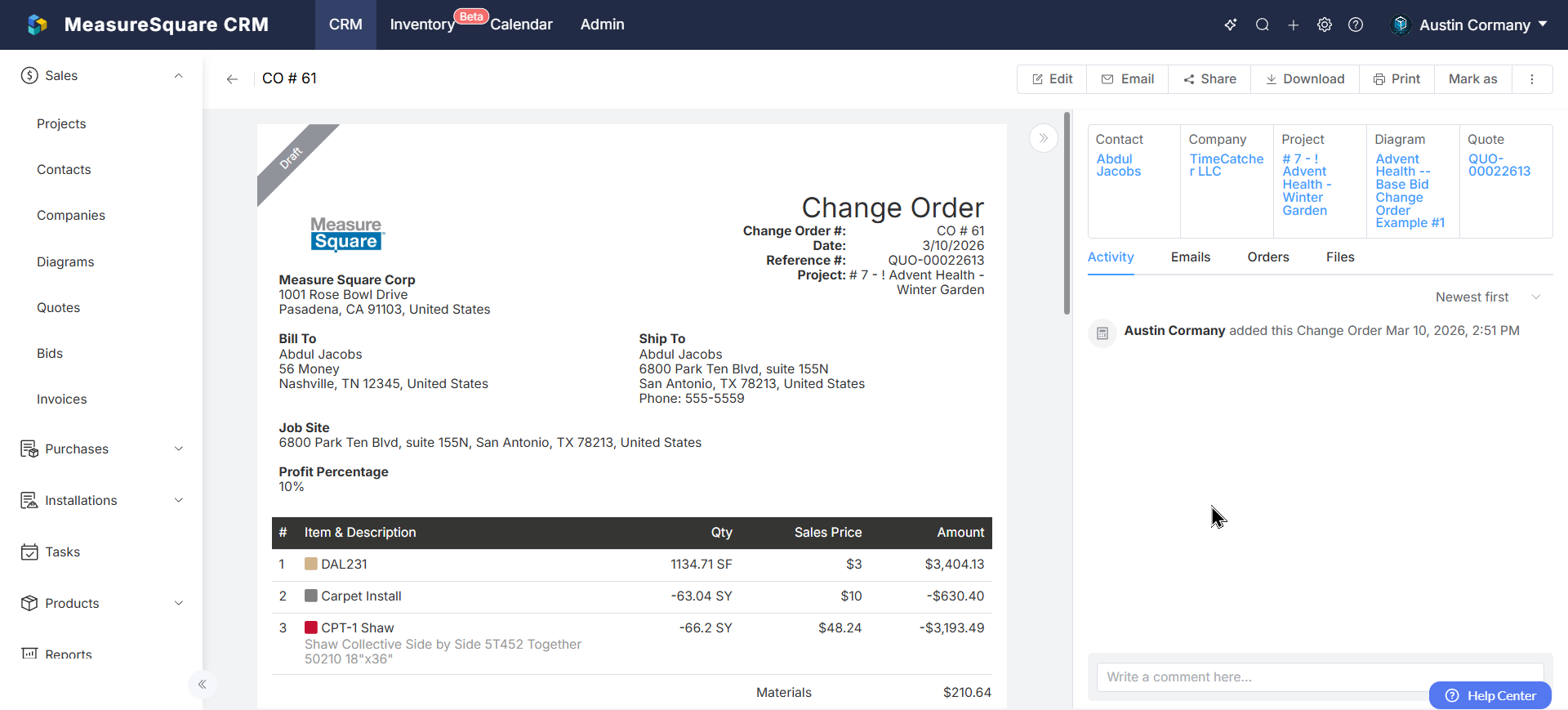Click the Email button
1568x710 pixels.
(1128, 79)
